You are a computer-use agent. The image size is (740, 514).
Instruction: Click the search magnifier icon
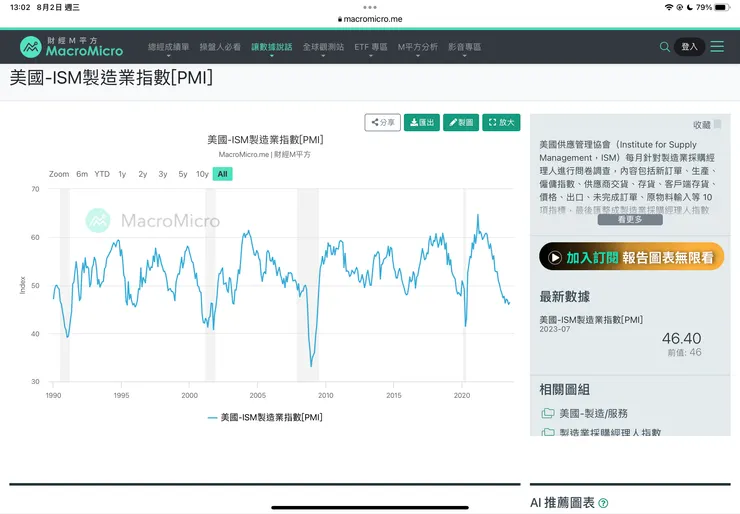(664, 47)
